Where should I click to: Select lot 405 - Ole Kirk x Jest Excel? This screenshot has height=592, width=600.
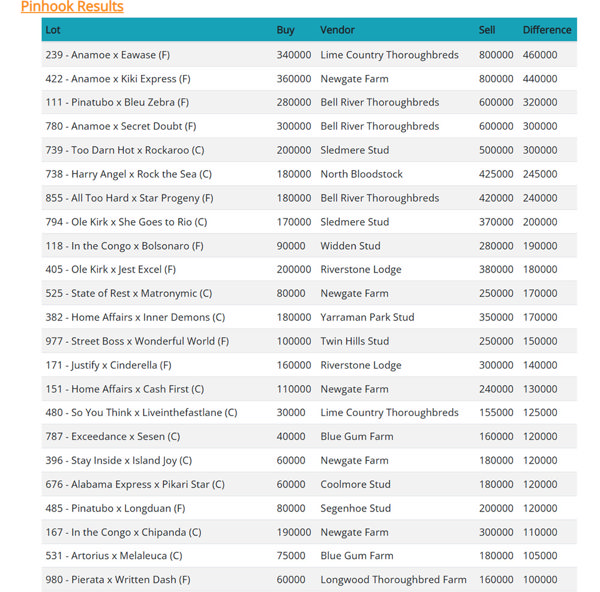111,269
